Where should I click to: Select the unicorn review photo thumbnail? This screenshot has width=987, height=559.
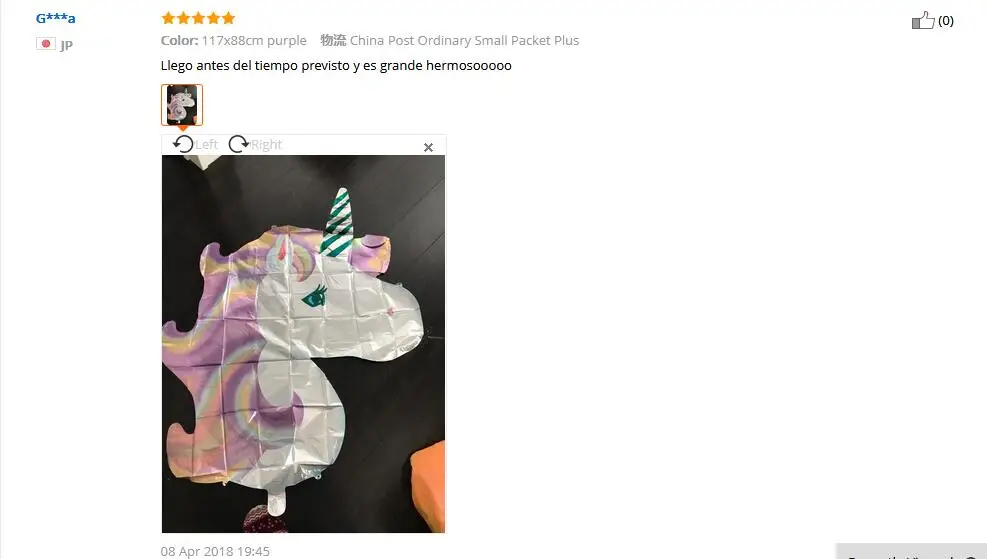coord(182,105)
